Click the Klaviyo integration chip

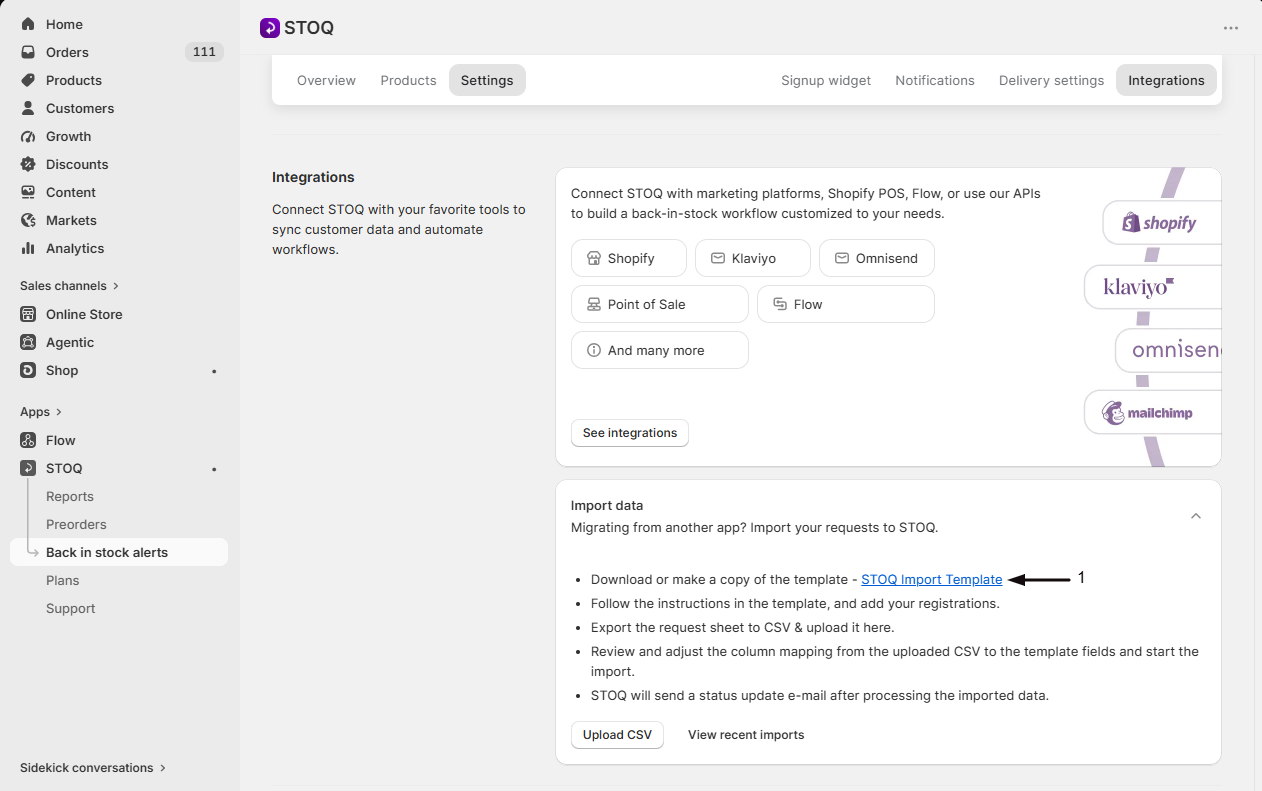(x=753, y=258)
